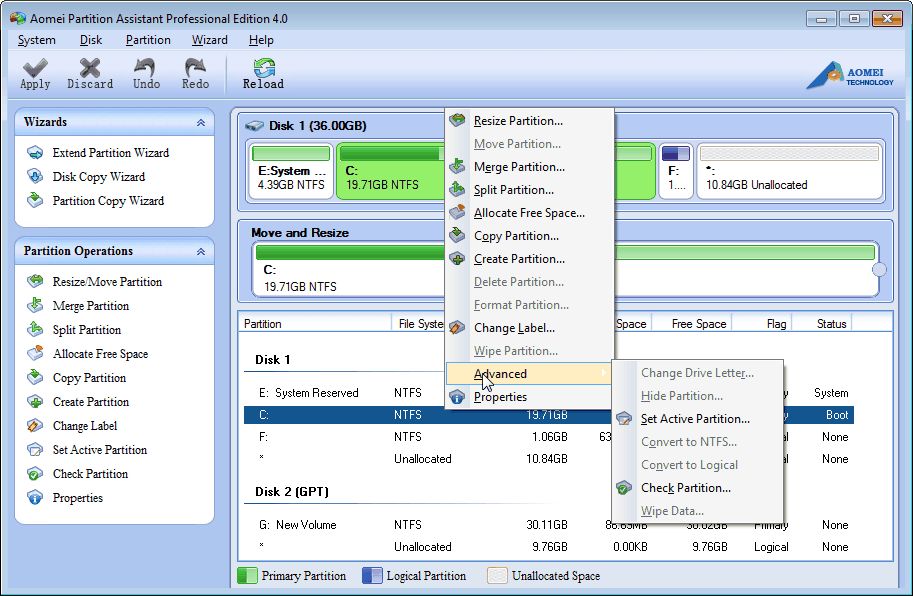Collapse the Partition Operations panel
The width and height of the screenshot is (913, 596).
point(201,251)
